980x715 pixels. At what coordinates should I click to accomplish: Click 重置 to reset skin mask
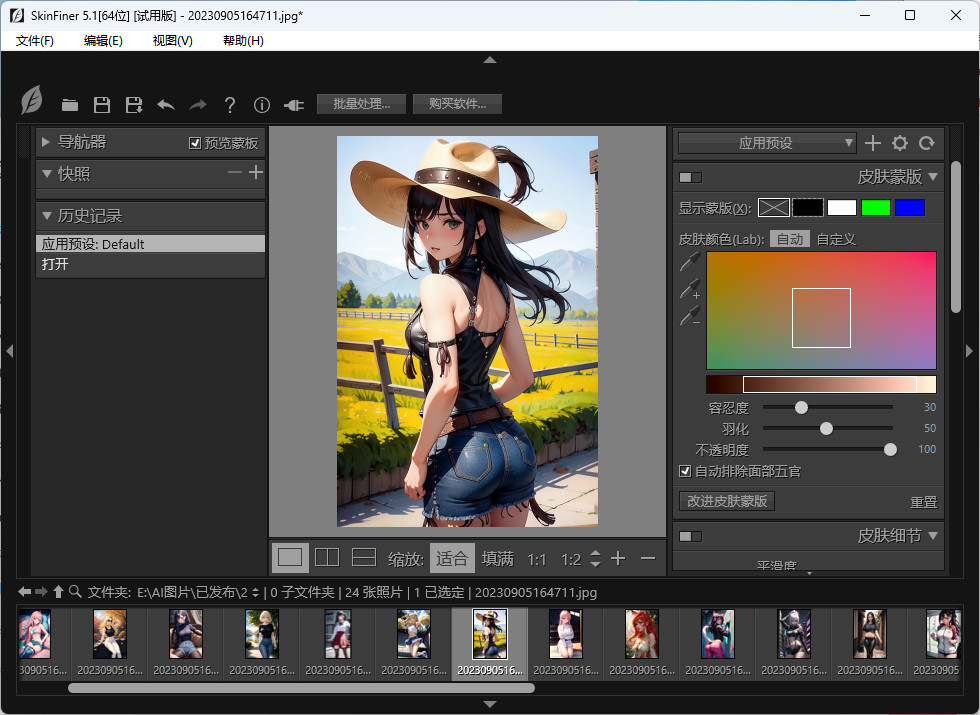point(923,502)
